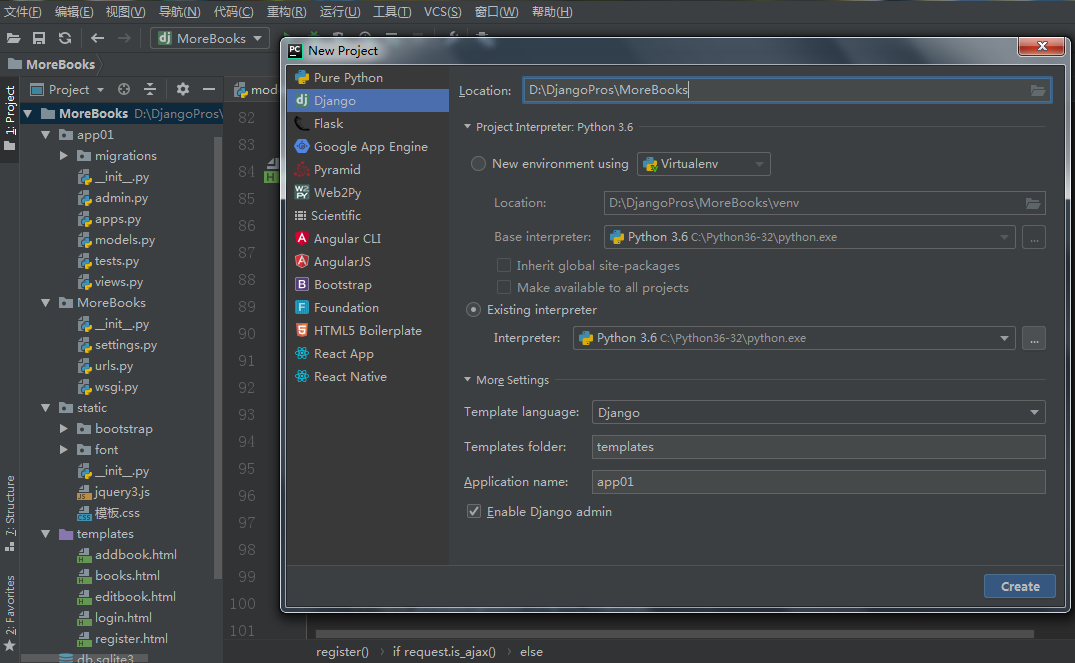
Task: Click the Create button
Action: pos(1019,586)
